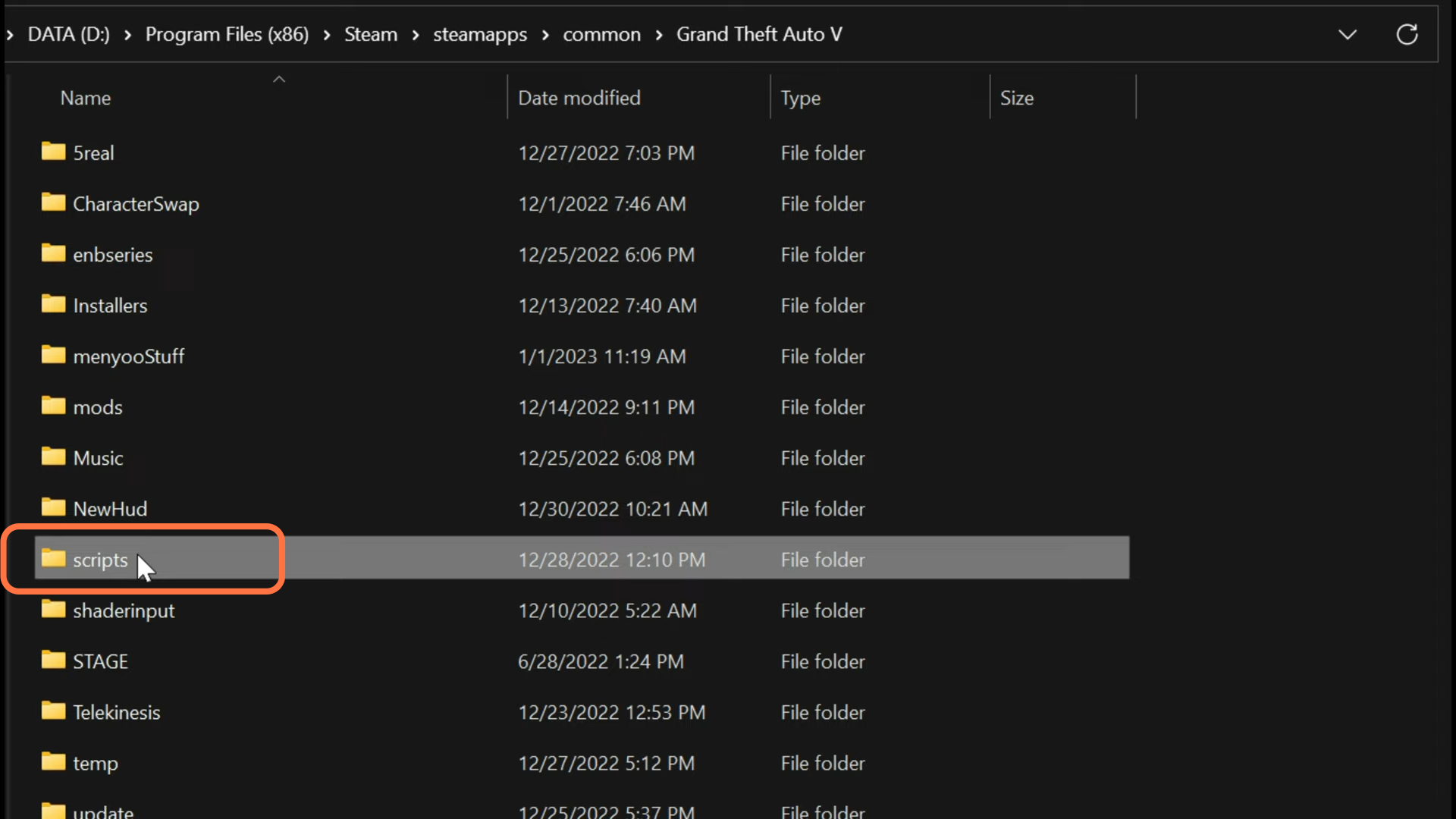Expand chevron after Steam breadcrumb
This screenshot has height=819, width=1456.
click(x=416, y=35)
